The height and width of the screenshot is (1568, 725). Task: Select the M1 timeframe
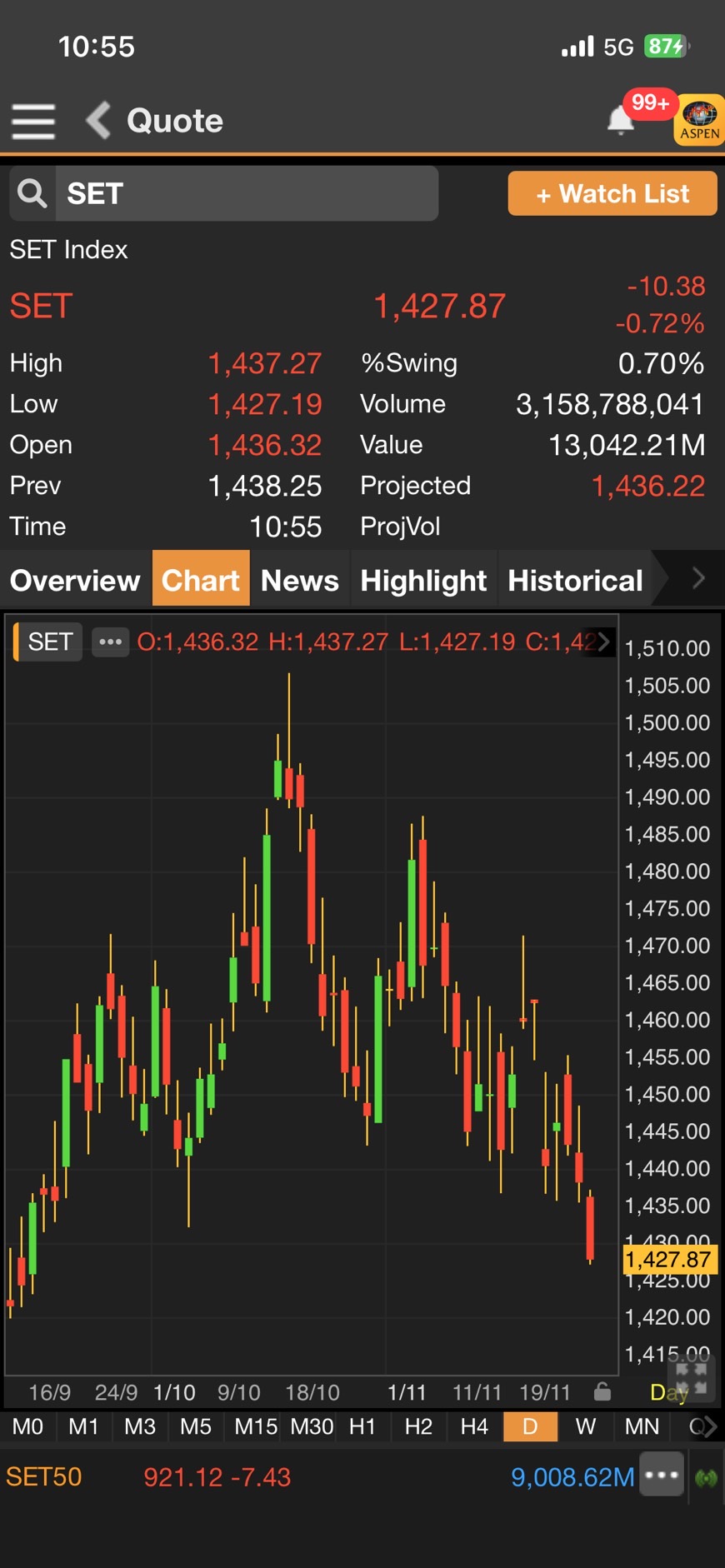pyautogui.click(x=83, y=1426)
